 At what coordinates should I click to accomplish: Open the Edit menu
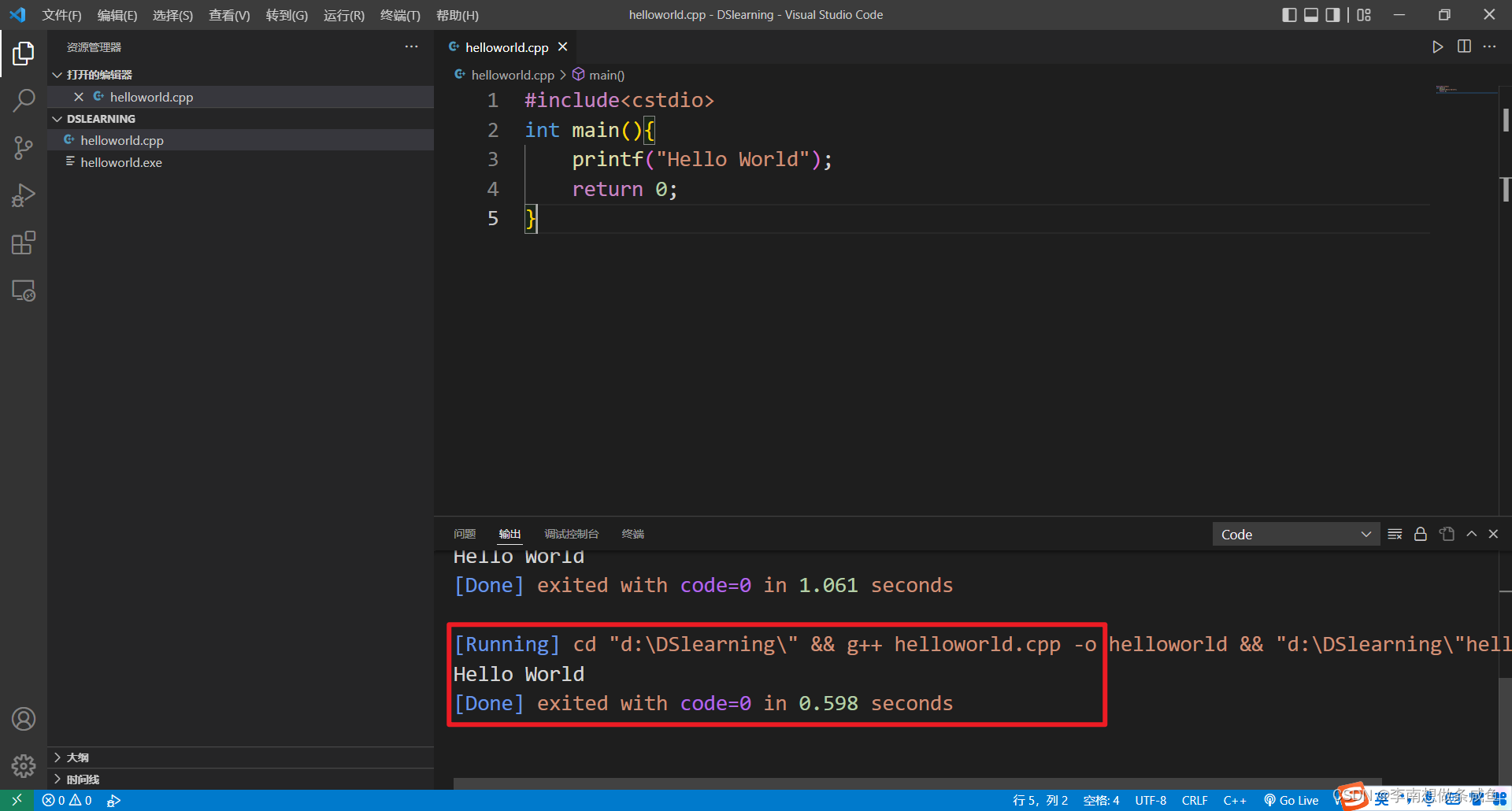pos(117,15)
